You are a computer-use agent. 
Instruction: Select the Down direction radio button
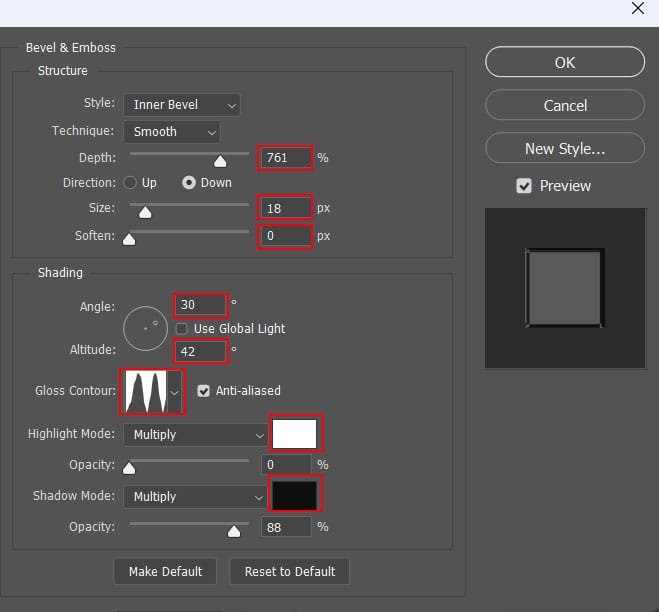188,183
